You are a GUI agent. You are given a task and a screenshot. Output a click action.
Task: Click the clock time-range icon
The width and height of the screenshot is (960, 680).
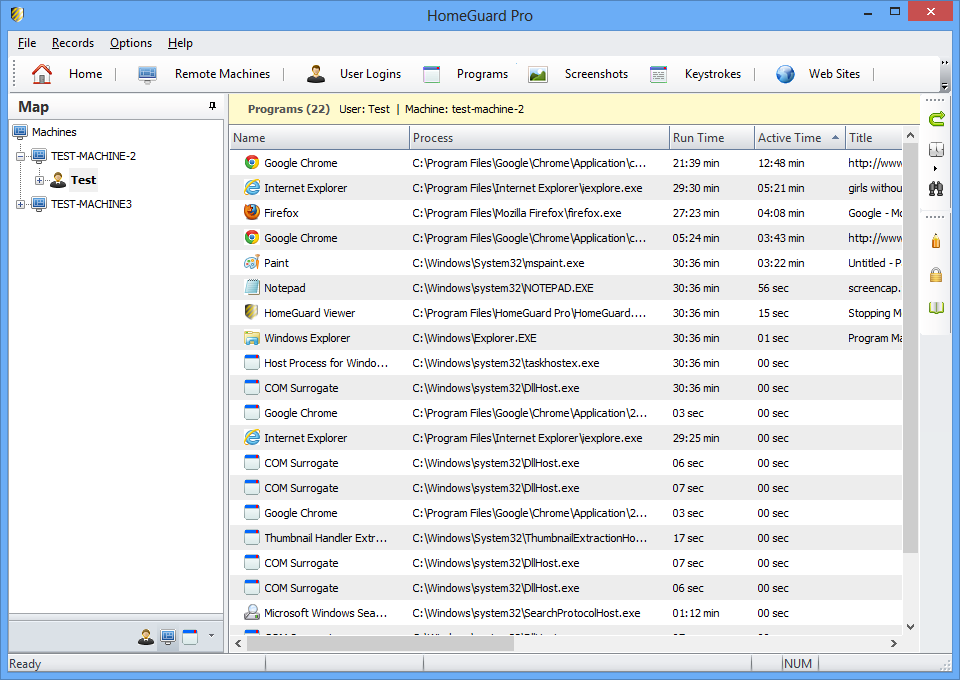click(x=936, y=149)
